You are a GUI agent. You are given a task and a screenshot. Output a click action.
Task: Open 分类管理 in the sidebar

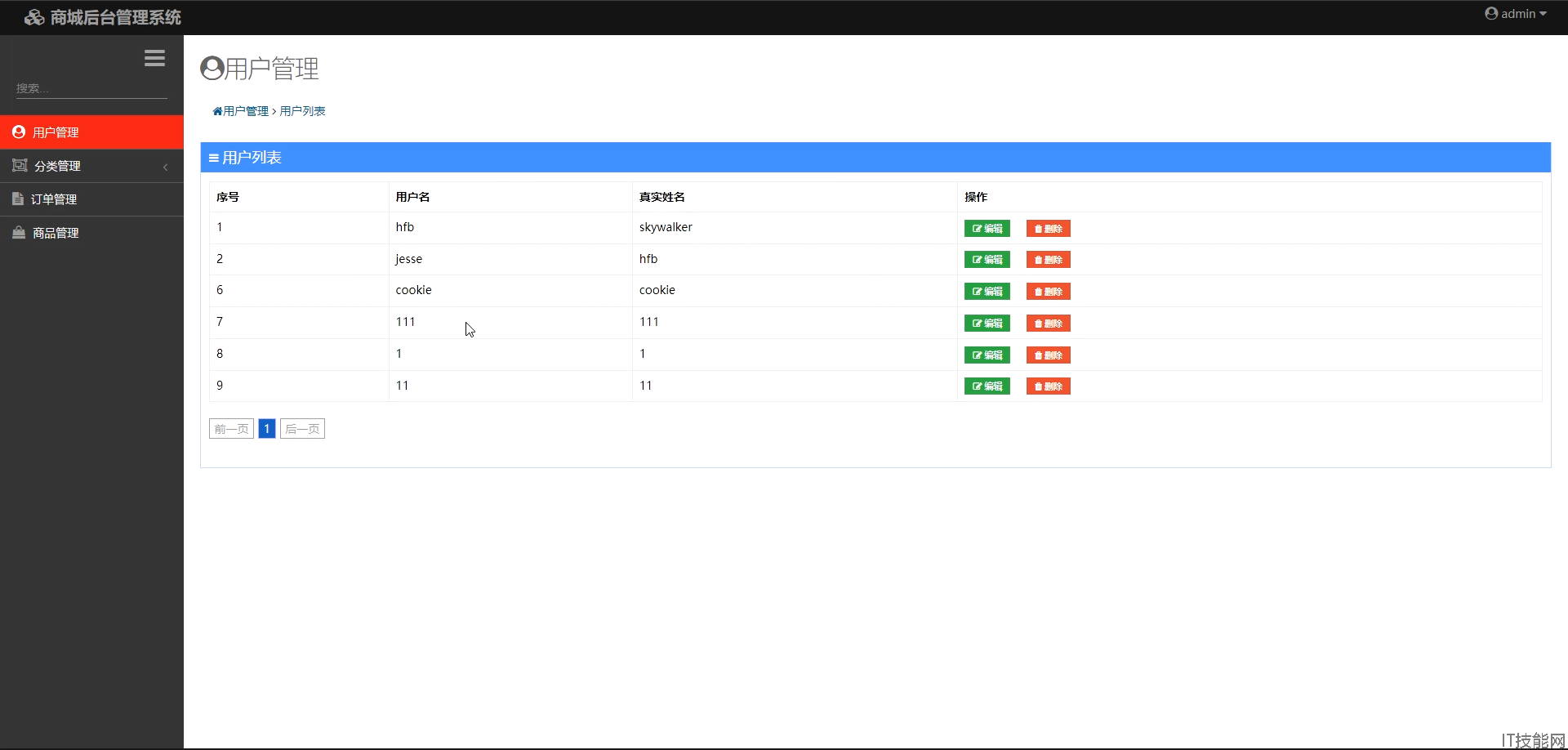(91, 166)
